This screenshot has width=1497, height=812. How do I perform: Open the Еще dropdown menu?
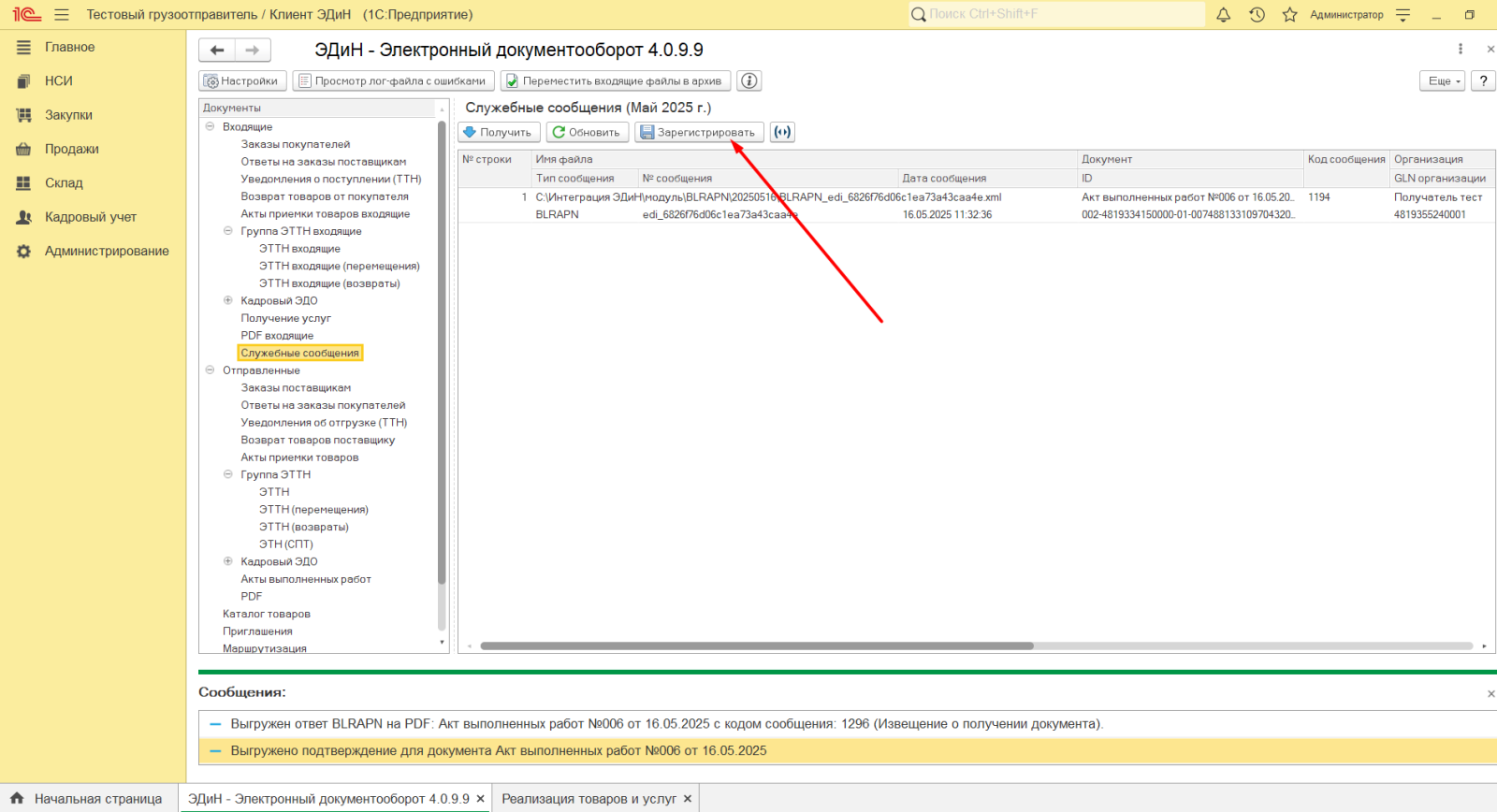click(1442, 80)
